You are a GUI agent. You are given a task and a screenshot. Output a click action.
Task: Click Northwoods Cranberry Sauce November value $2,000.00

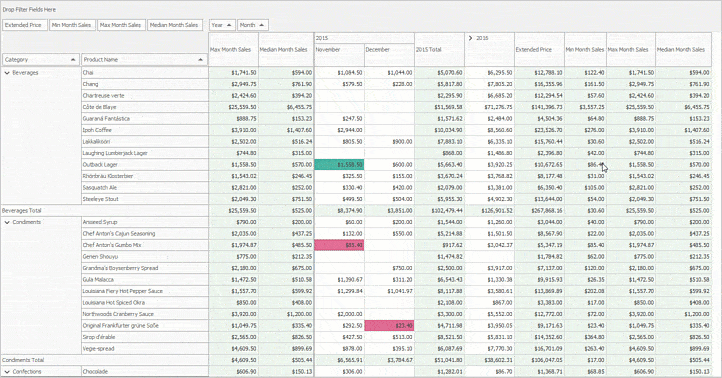[x=339, y=314]
